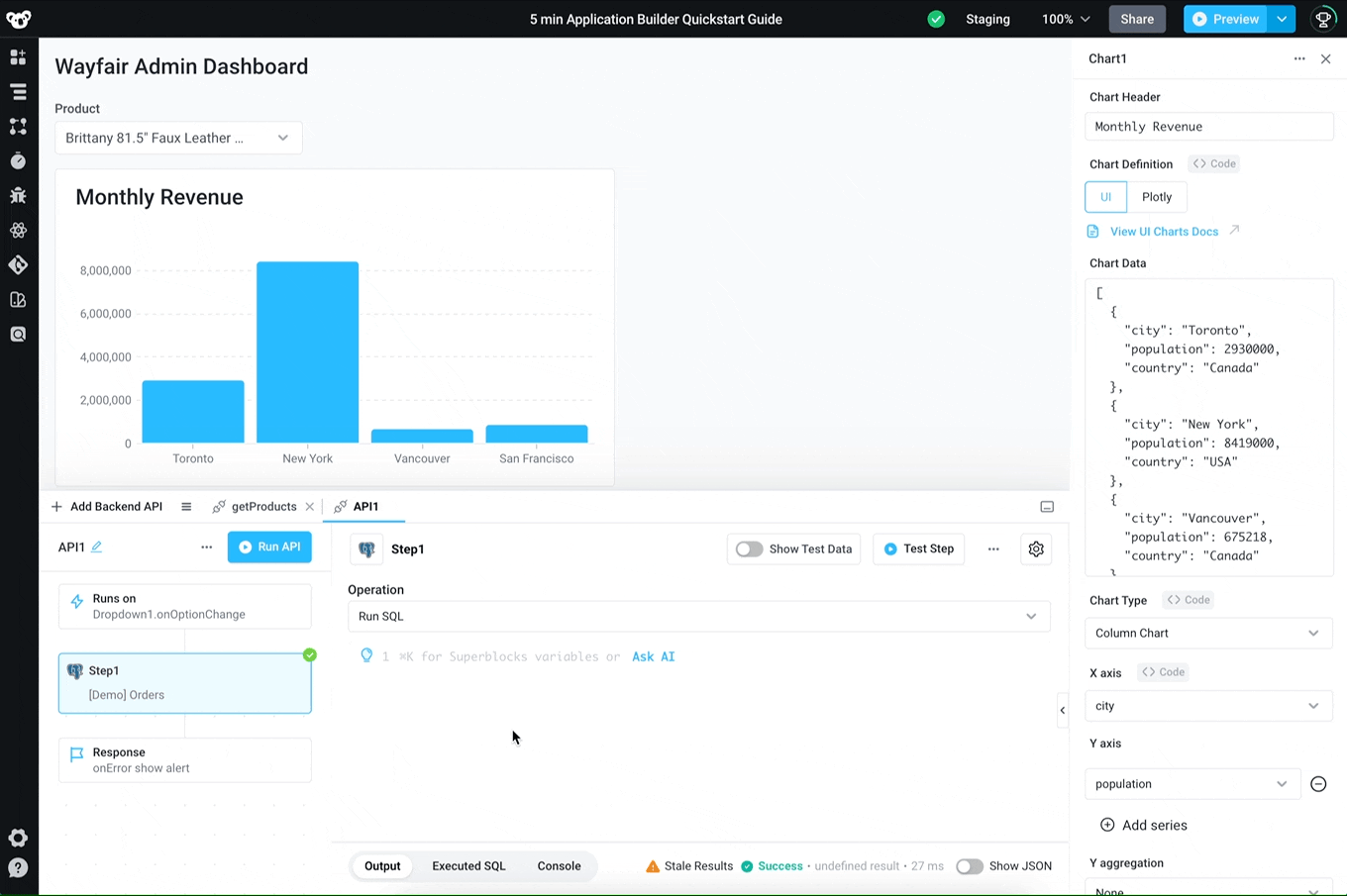
Task: Click the pencil icon to rename API1
Action: (97, 547)
